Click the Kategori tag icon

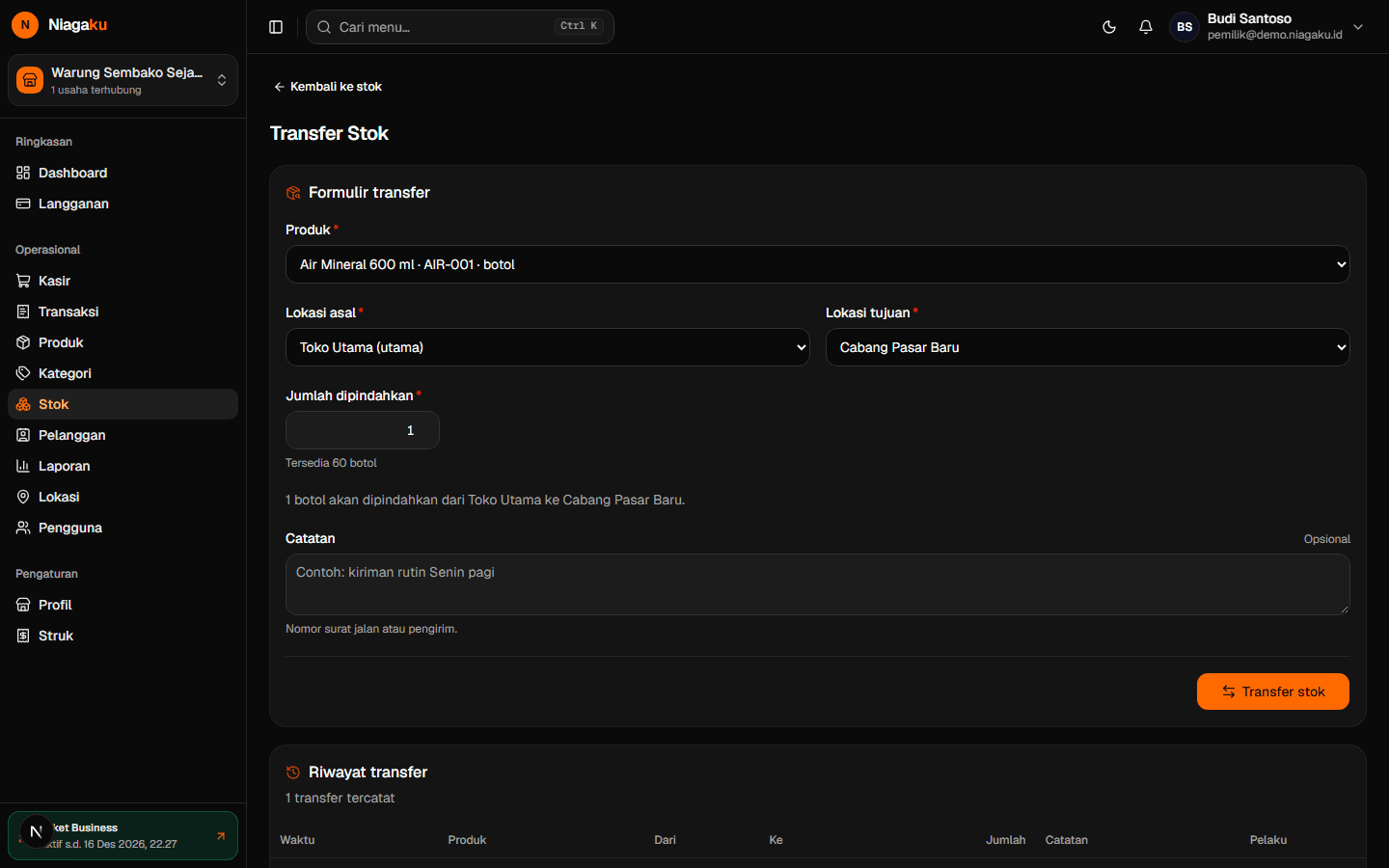click(23, 373)
